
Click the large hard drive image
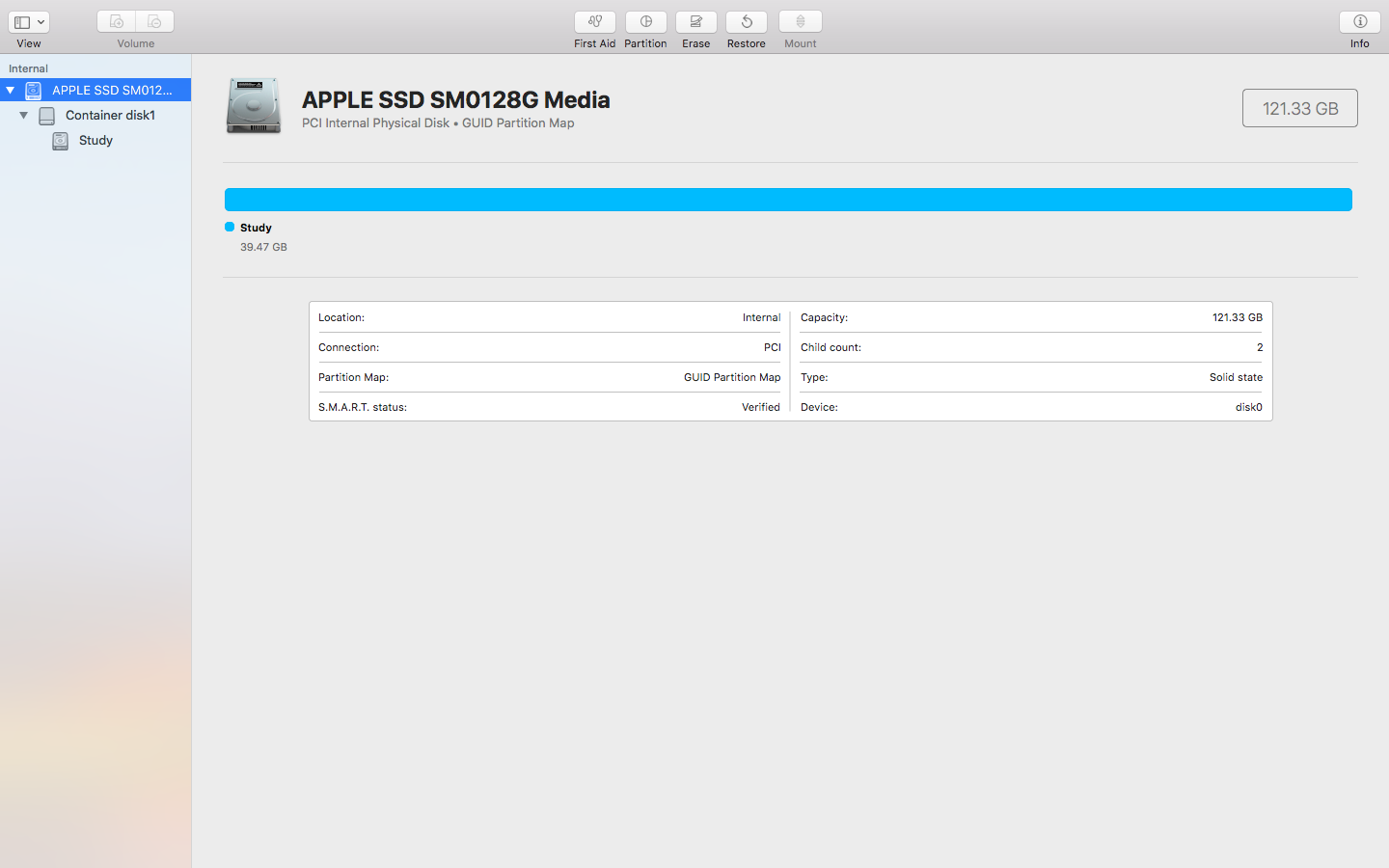tap(254, 105)
